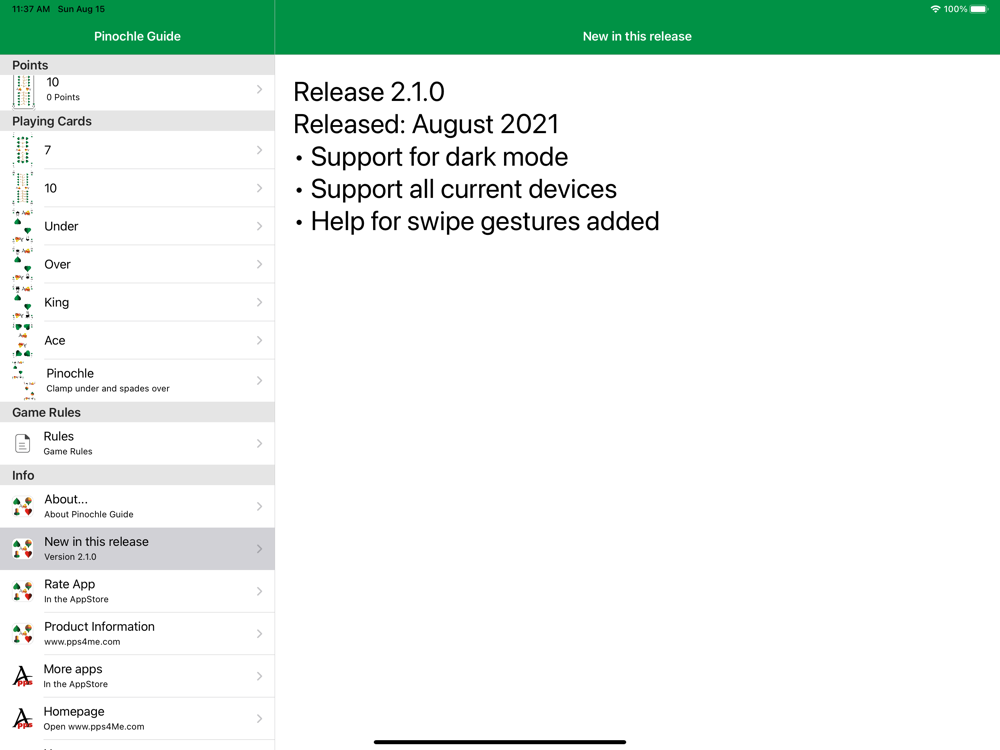Open chevron on the 7 card row
Viewport: 1000px width, 750px height.
click(260, 150)
